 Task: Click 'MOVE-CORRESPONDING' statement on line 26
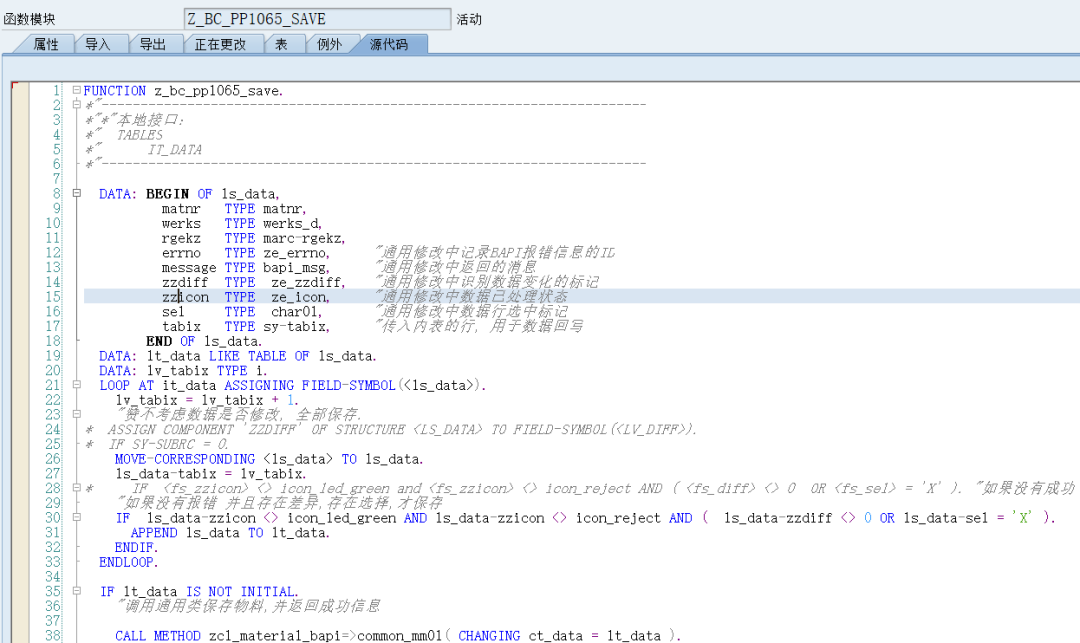point(185,459)
